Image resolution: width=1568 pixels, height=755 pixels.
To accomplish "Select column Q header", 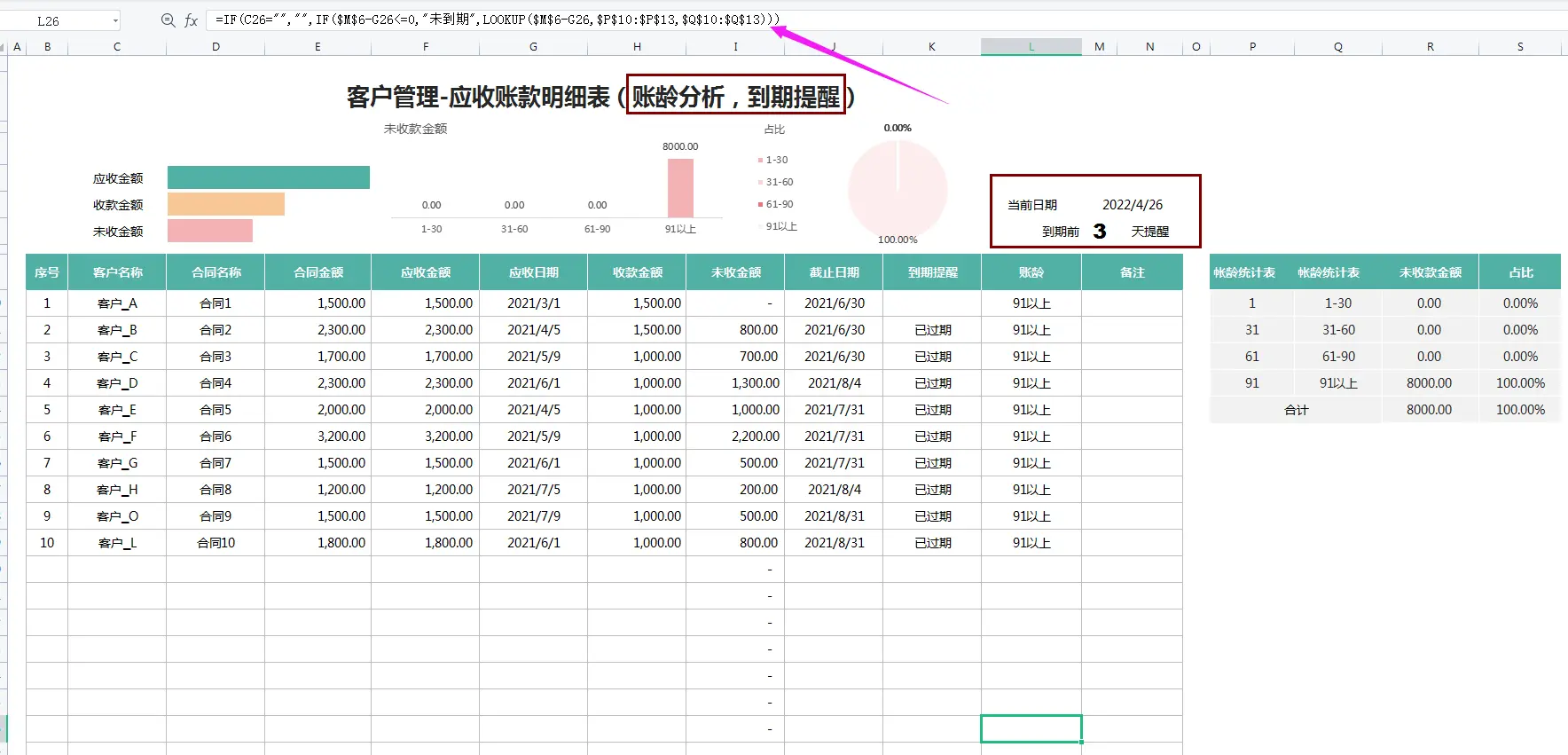I will tap(1338, 47).
